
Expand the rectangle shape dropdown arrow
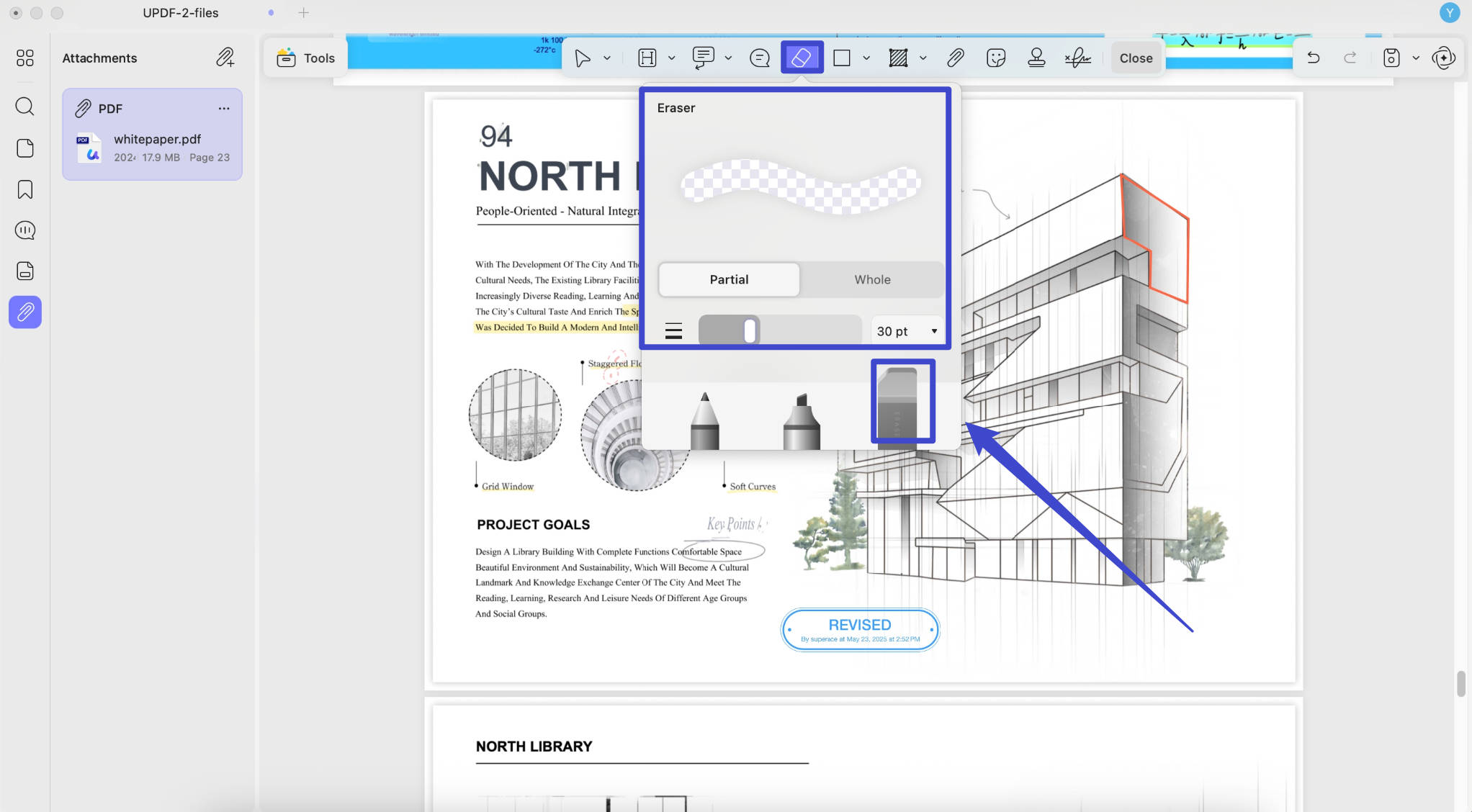866,58
